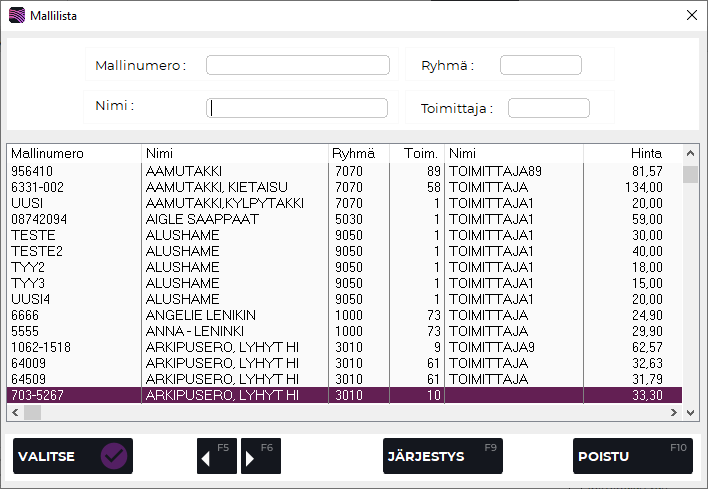Click the POISTU exit button
This screenshot has width=708, height=489.
click(x=632, y=456)
